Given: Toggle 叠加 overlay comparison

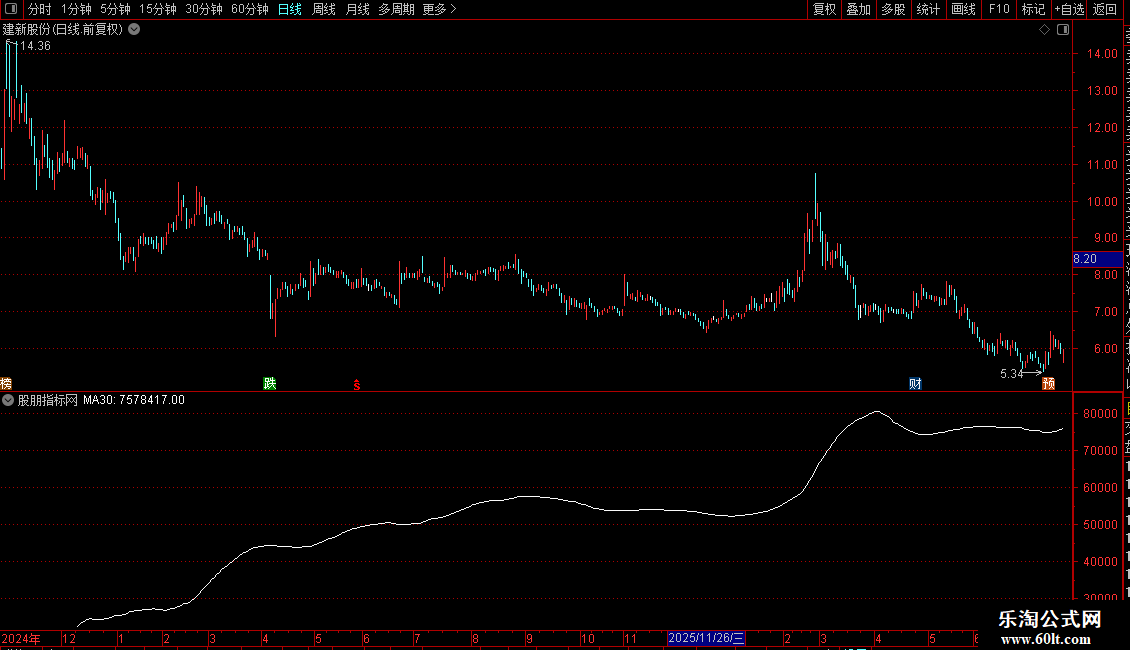Looking at the screenshot, I should [858, 9].
